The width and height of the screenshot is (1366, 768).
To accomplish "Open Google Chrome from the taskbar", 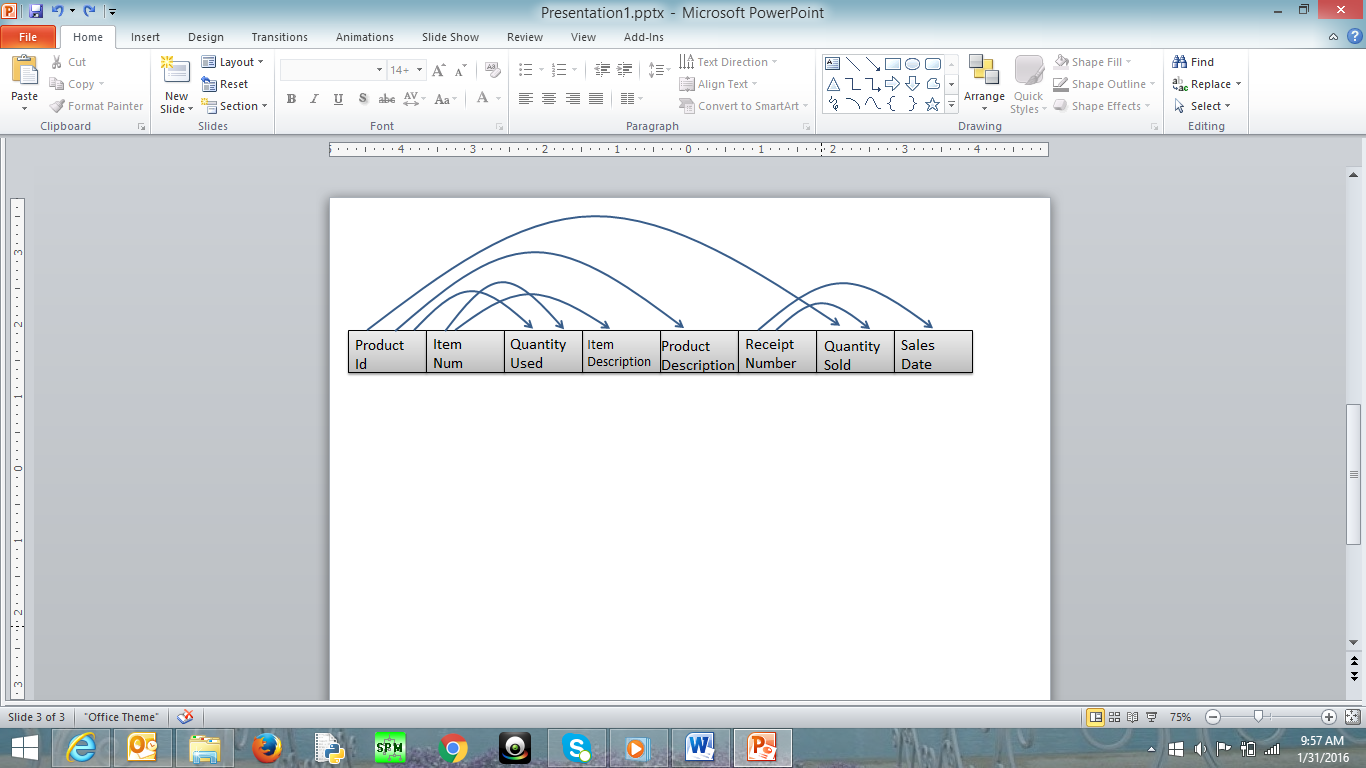I will click(x=453, y=747).
